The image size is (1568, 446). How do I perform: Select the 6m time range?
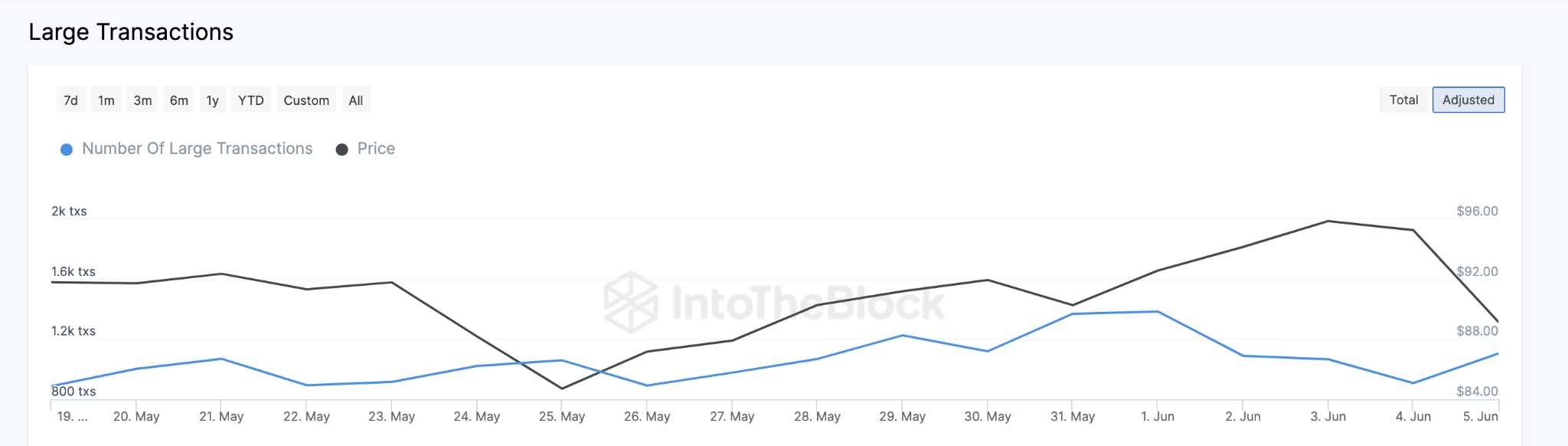pyautogui.click(x=178, y=100)
